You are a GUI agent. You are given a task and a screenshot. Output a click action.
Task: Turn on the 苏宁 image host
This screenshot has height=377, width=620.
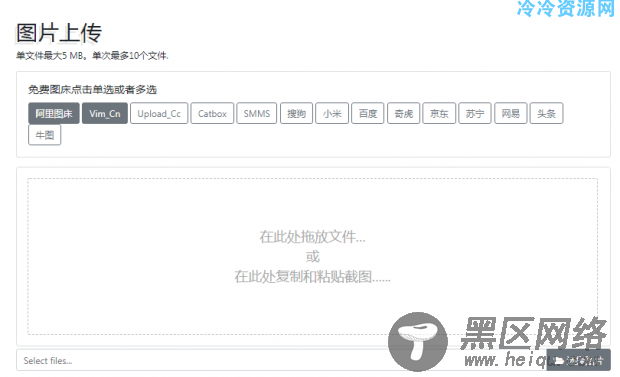(475, 114)
